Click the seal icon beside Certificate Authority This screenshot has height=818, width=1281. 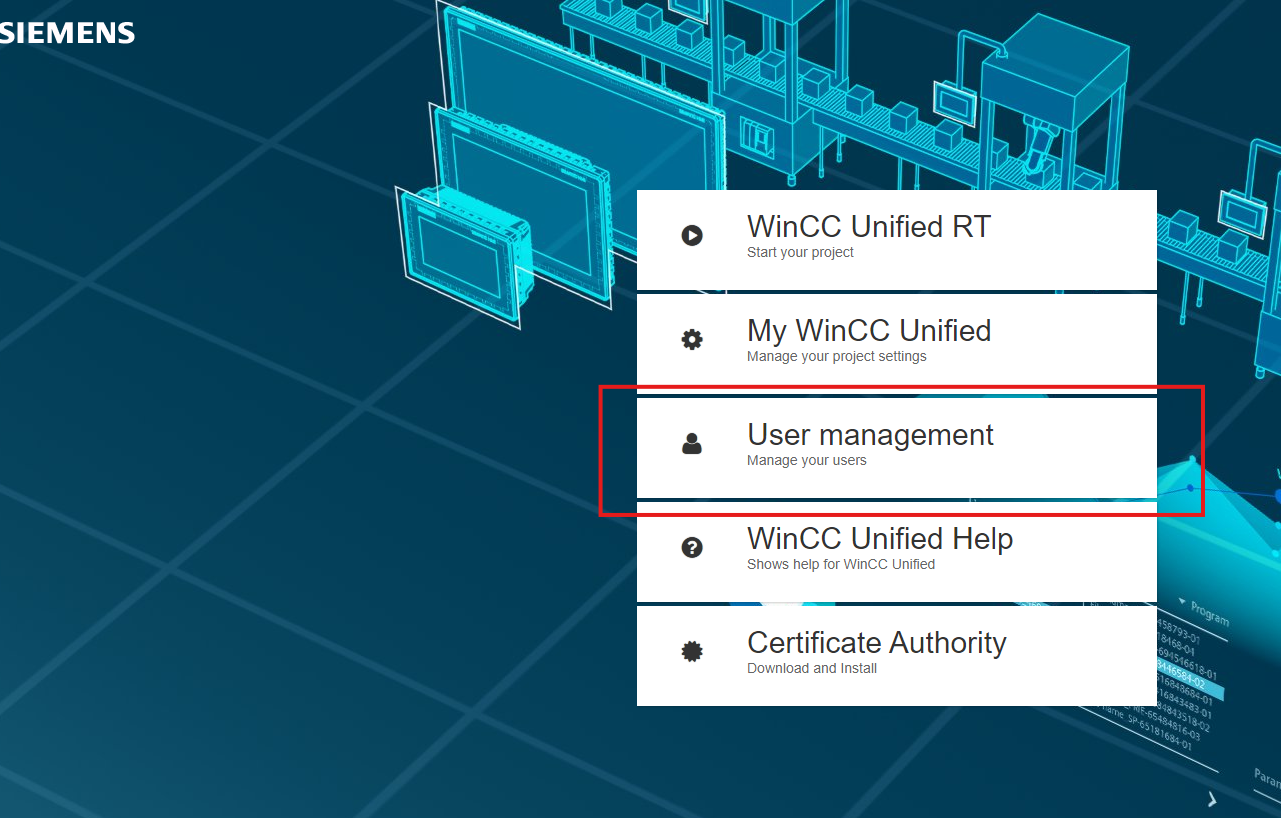click(692, 652)
